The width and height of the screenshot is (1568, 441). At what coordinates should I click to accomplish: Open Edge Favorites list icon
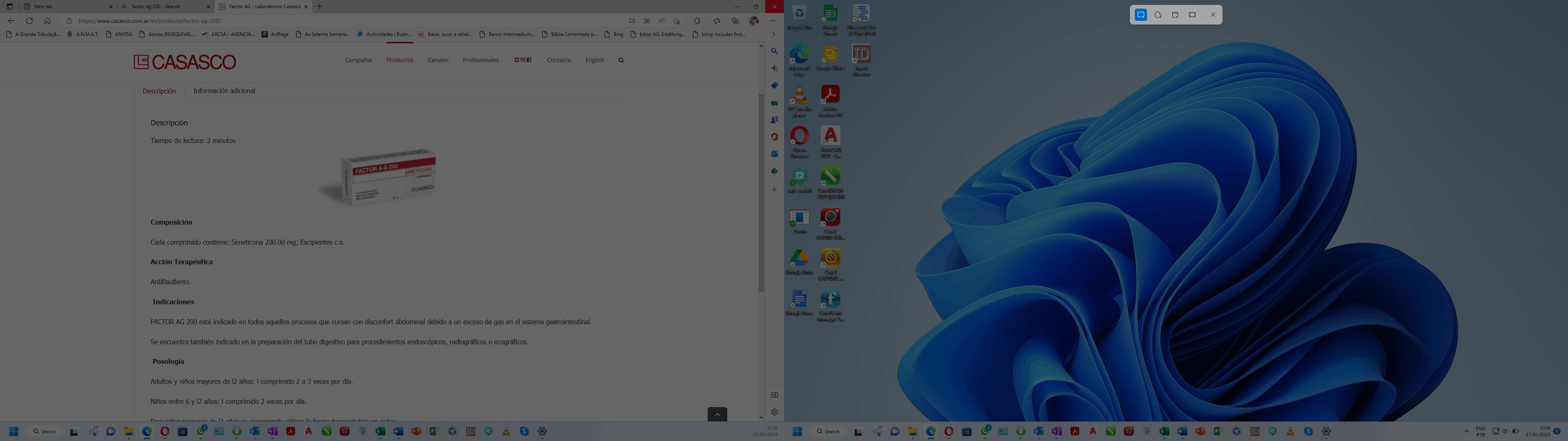[x=717, y=21]
